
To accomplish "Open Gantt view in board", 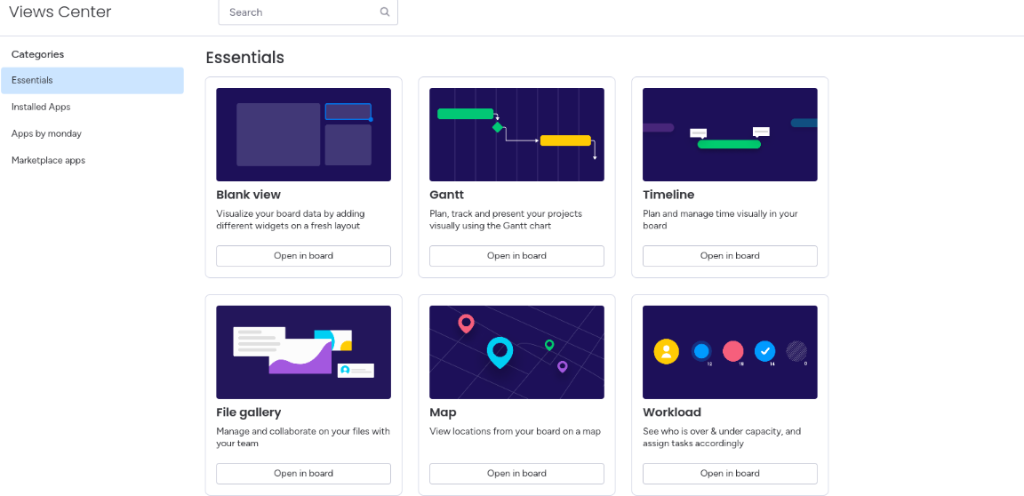I will [517, 256].
